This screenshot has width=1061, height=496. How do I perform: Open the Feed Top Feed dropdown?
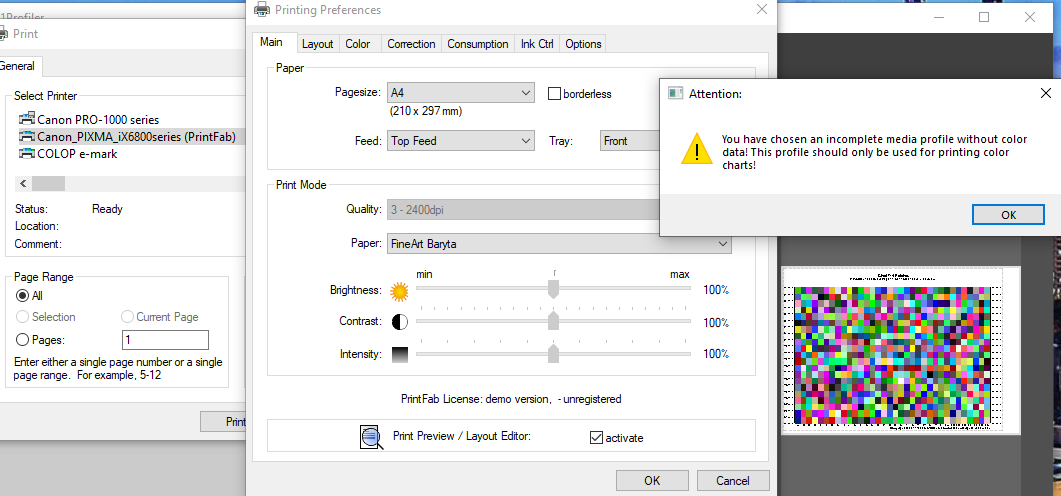[x=460, y=141]
